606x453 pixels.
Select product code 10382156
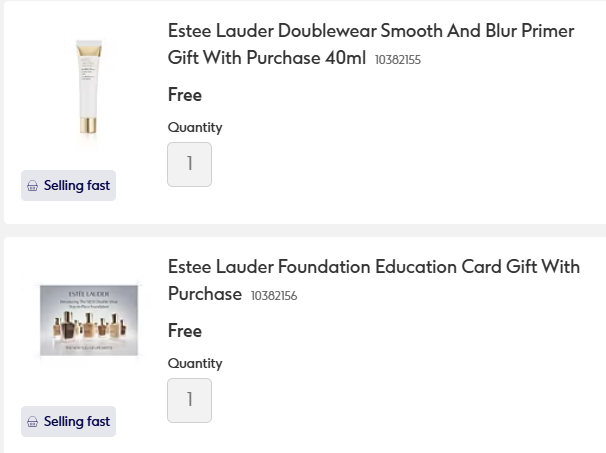click(274, 296)
